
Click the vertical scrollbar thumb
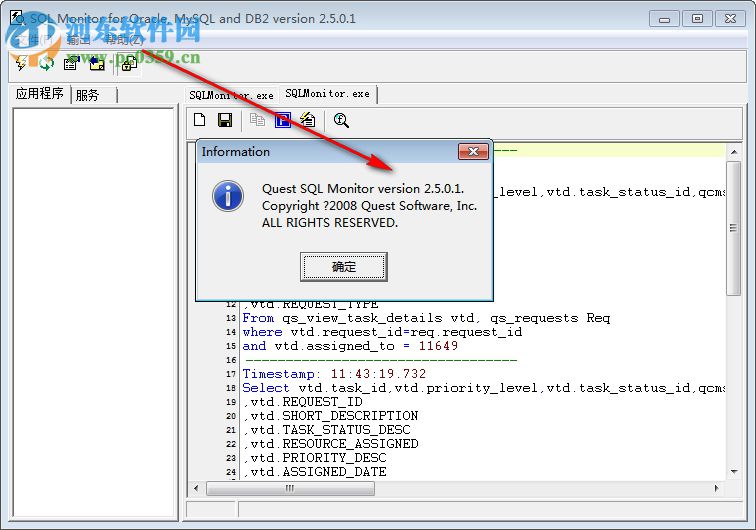coord(734,228)
